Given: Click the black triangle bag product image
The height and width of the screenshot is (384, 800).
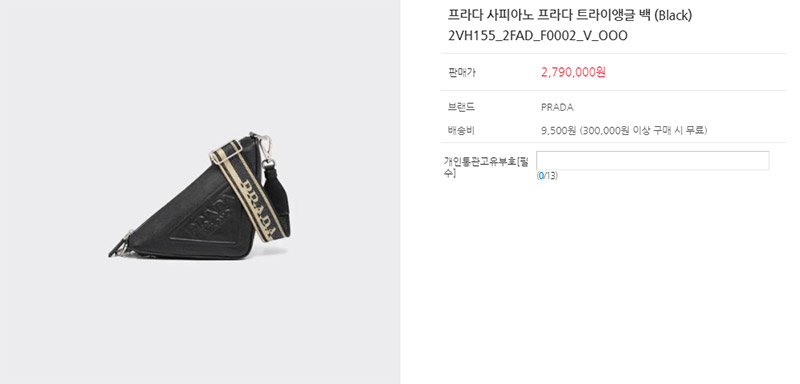Looking at the screenshot, I should tap(199, 196).
